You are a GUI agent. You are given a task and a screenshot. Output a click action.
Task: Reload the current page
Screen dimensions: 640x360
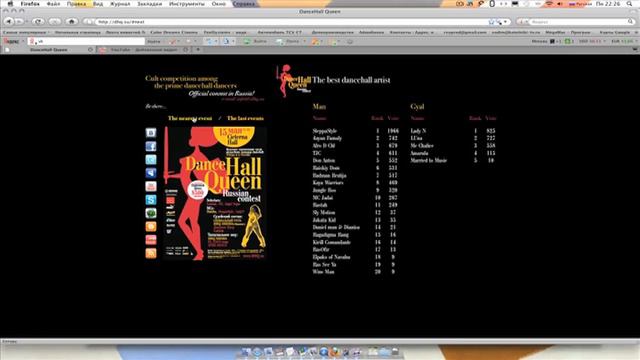click(38, 21)
